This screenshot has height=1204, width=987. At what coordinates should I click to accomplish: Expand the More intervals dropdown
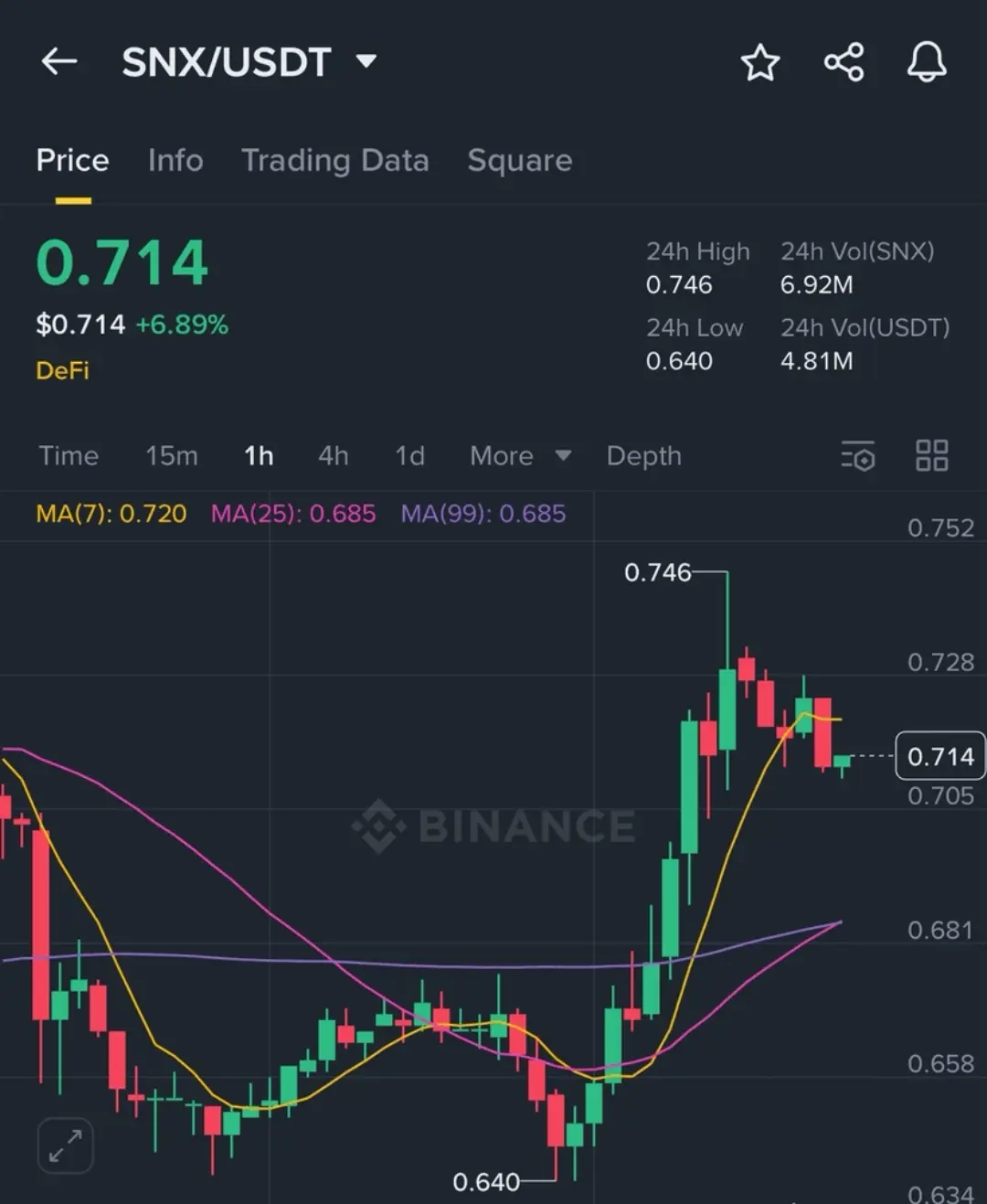click(520, 455)
